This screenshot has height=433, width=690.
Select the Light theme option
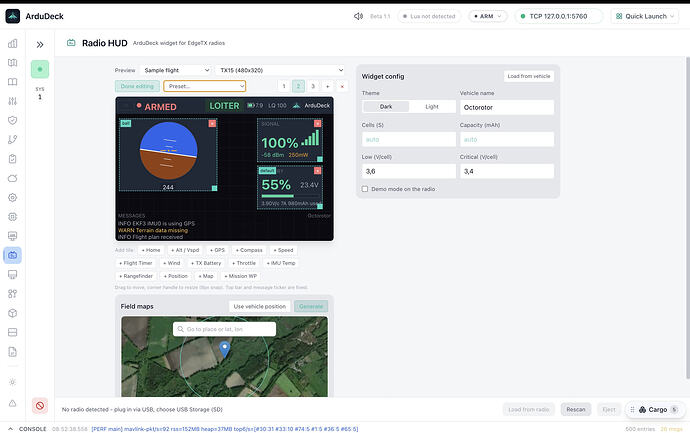point(432,106)
